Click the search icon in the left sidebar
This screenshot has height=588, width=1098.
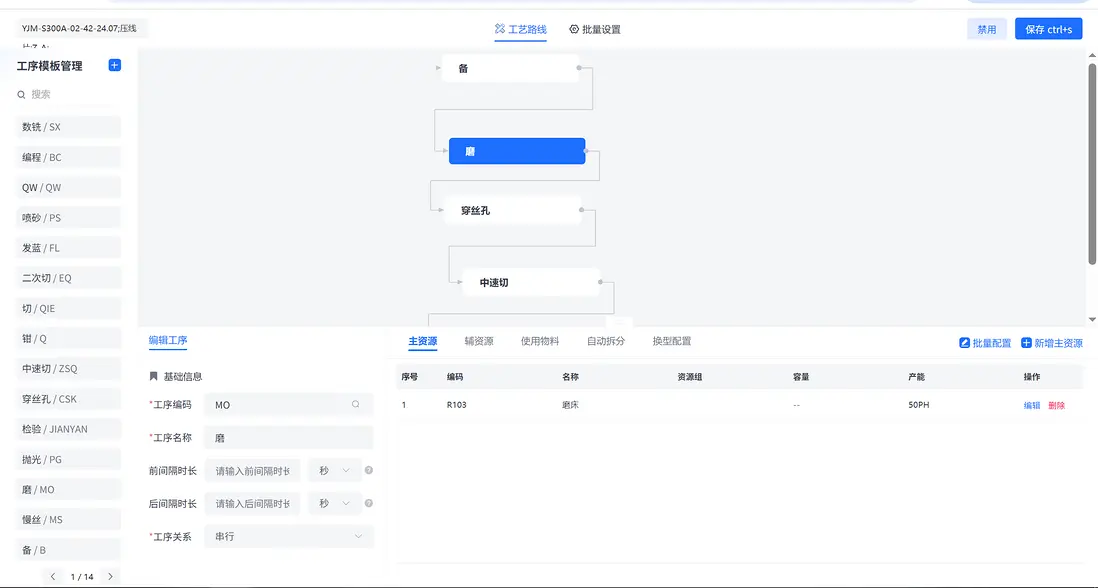click(22, 94)
